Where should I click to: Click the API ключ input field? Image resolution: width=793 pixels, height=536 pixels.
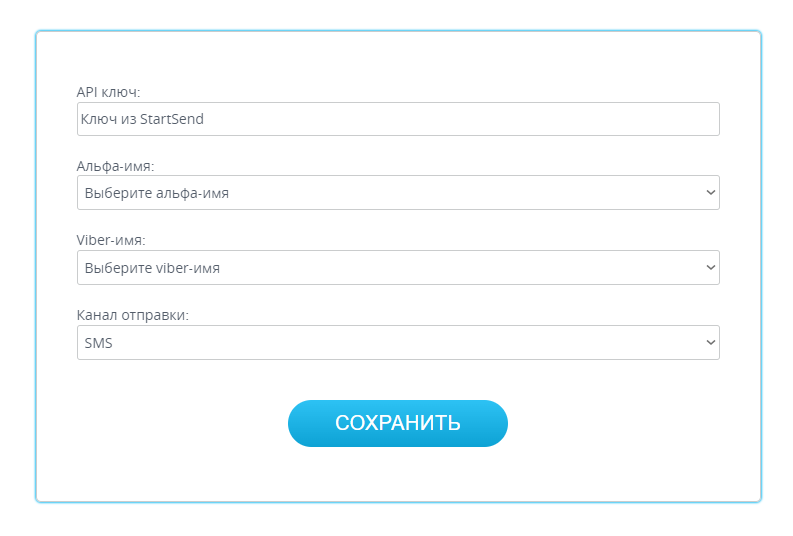click(398, 119)
